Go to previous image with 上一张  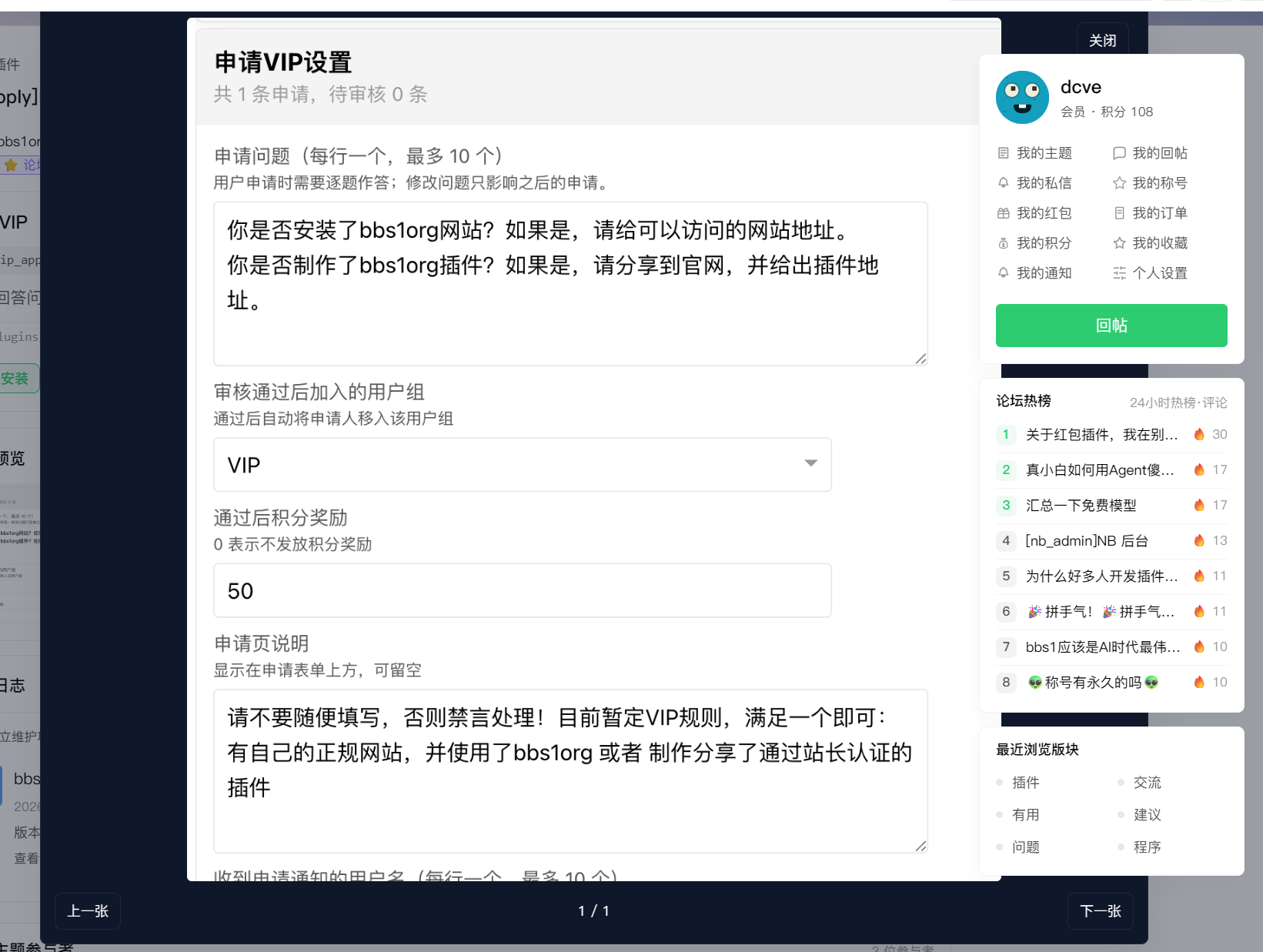(88, 911)
